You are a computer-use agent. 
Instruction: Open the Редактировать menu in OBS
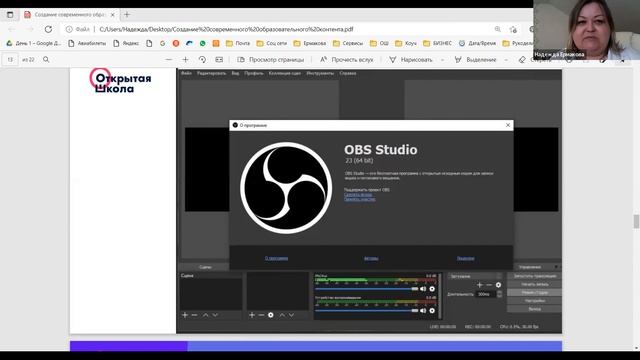point(211,73)
